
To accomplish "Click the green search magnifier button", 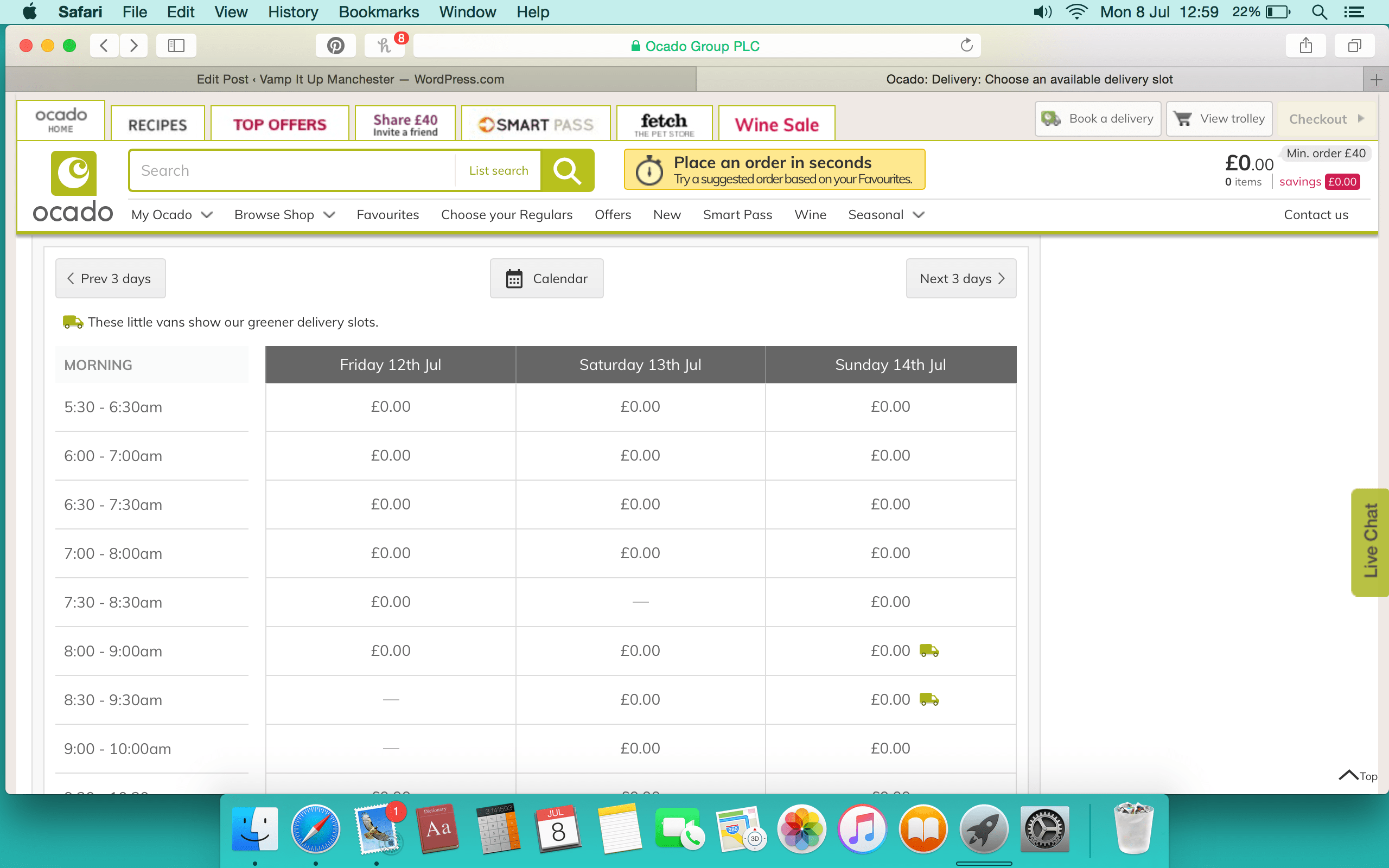I will pyautogui.click(x=567, y=170).
